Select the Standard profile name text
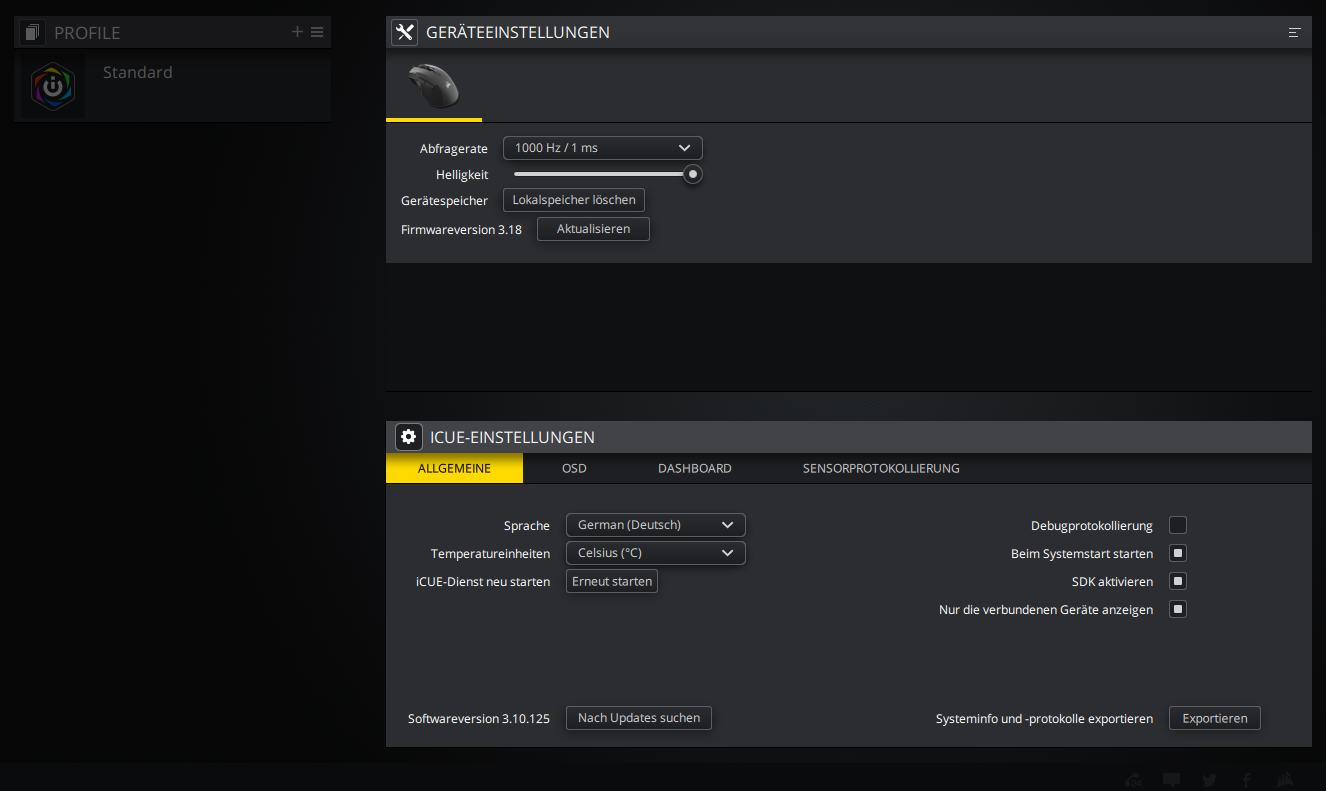The width and height of the screenshot is (1326, 791). point(138,72)
